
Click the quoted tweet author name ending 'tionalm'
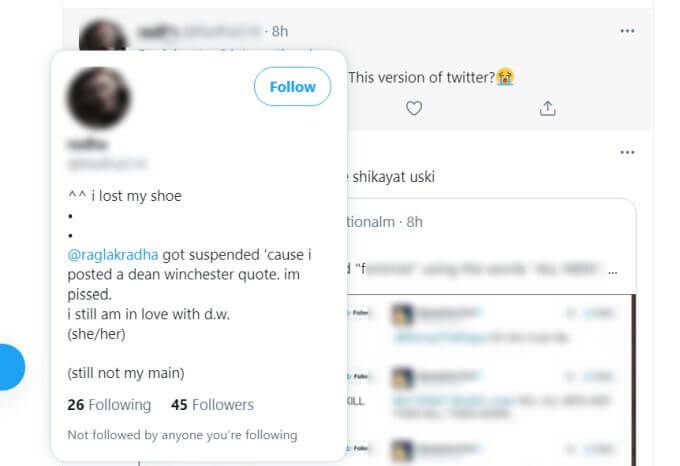pos(371,222)
